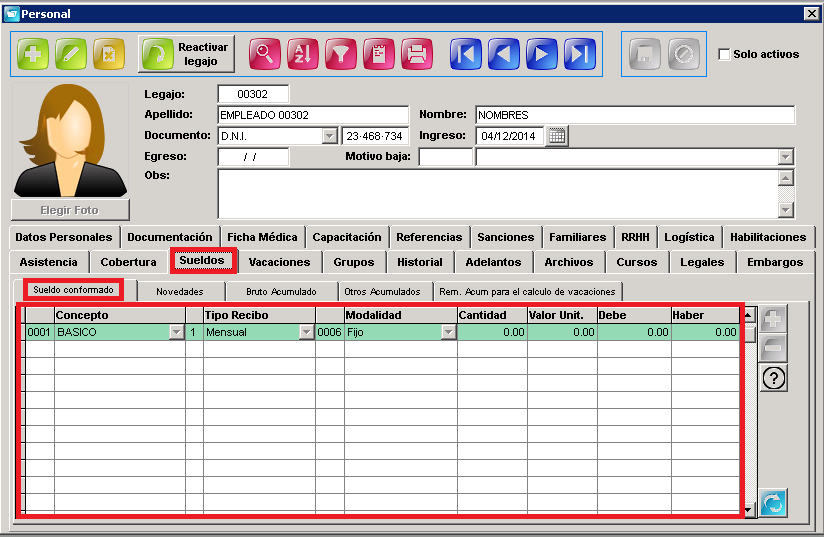Click the magnifying glass search icon
The width and height of the screenshot is (824, 537).
[264, 54]
